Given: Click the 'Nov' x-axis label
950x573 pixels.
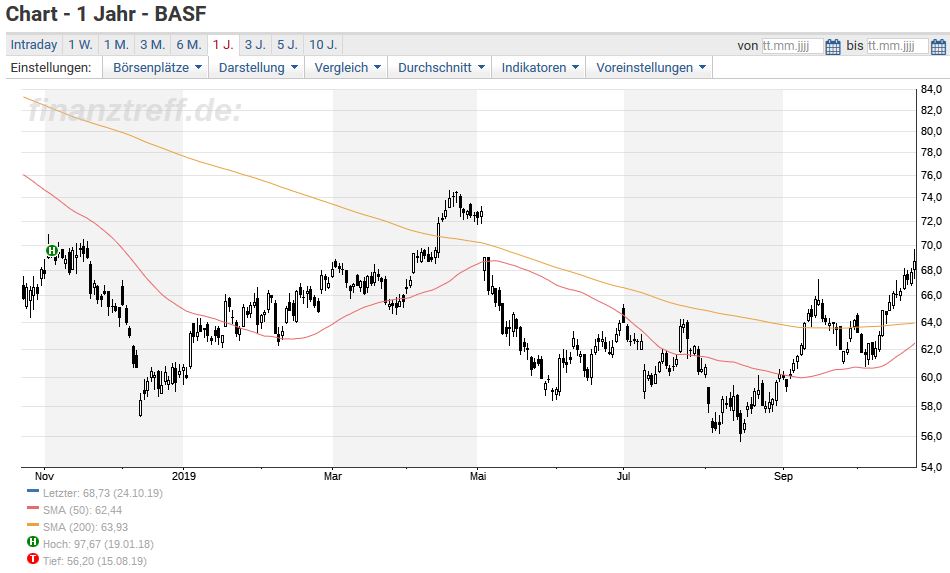Looking at the screenshot, I should [44, 476].
